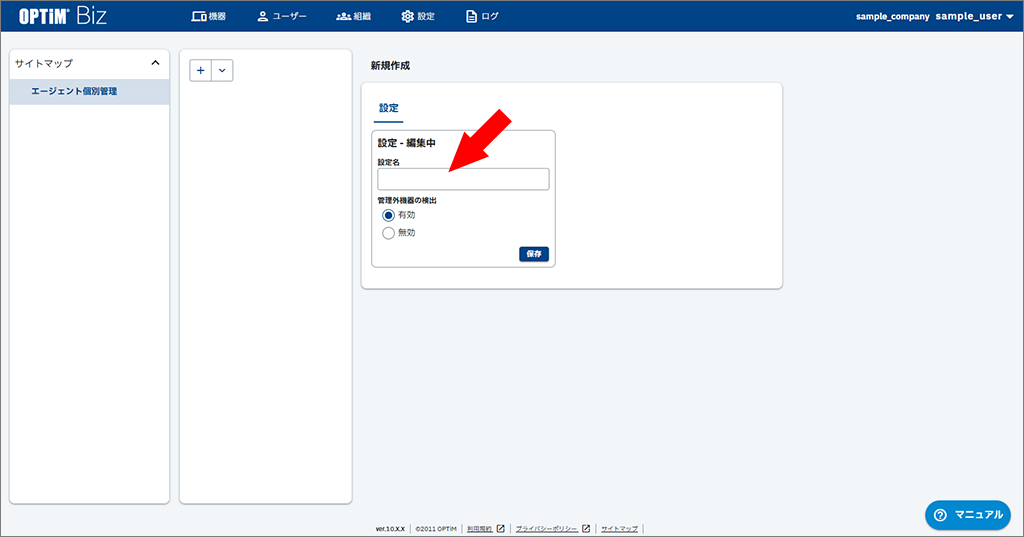Open the sample_user account dropdown
Image resolution: width=1024 pixels, height=537 pixels.
[x=974, y=16]
